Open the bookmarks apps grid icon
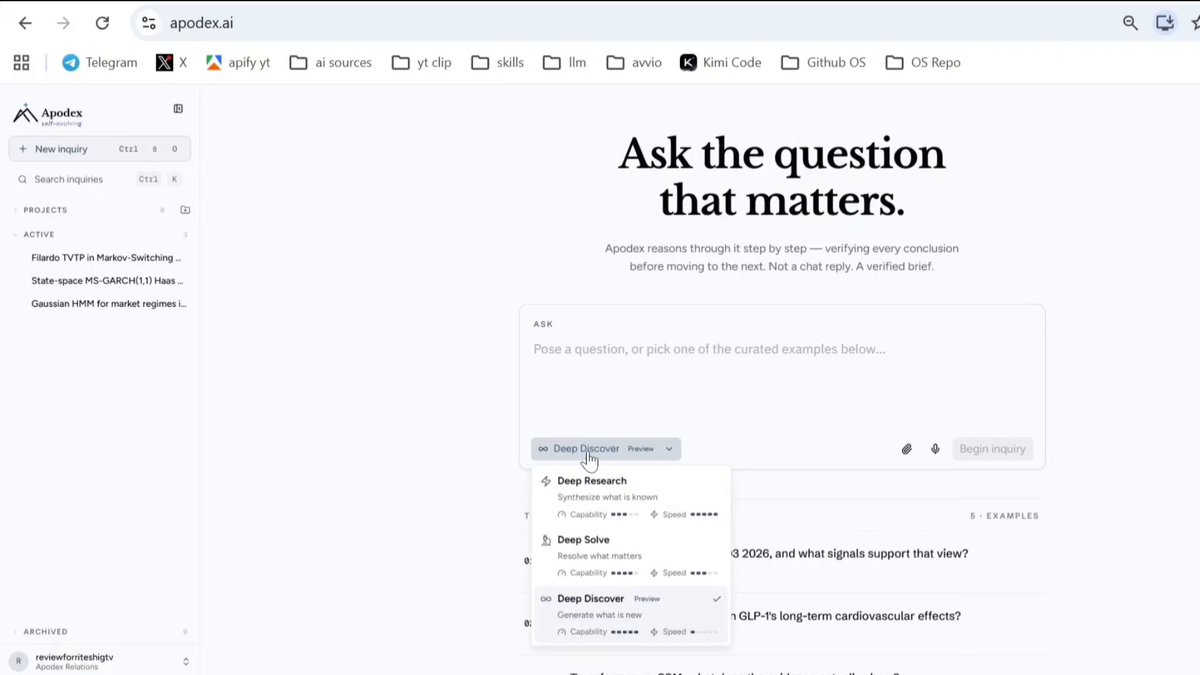This screenshot has width=1200, height=675. (21, 62)
